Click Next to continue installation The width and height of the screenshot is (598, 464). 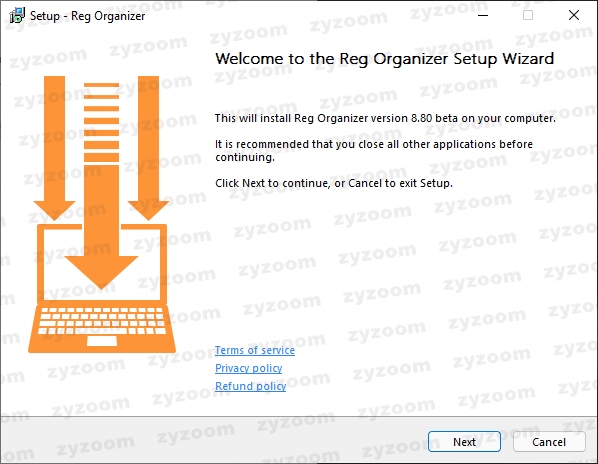pyautogui.click(x=464, y=442)
